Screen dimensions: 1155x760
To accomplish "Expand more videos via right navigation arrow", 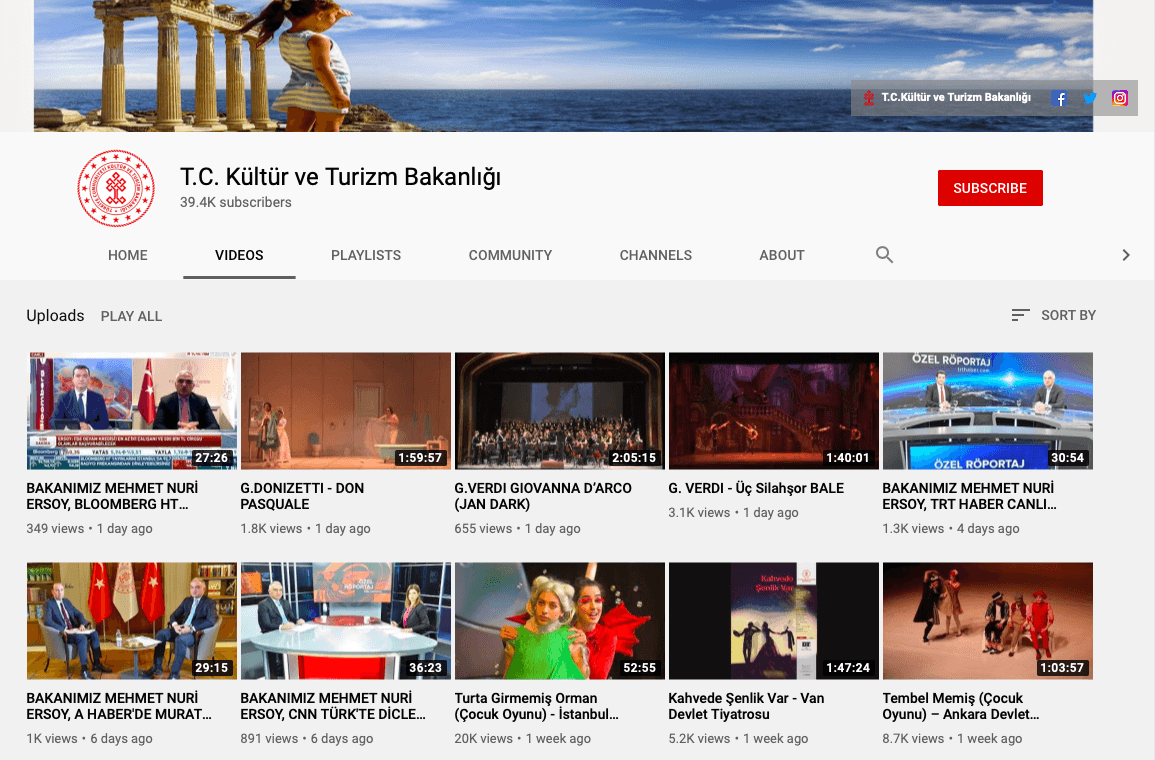I will coord(1126,255).
